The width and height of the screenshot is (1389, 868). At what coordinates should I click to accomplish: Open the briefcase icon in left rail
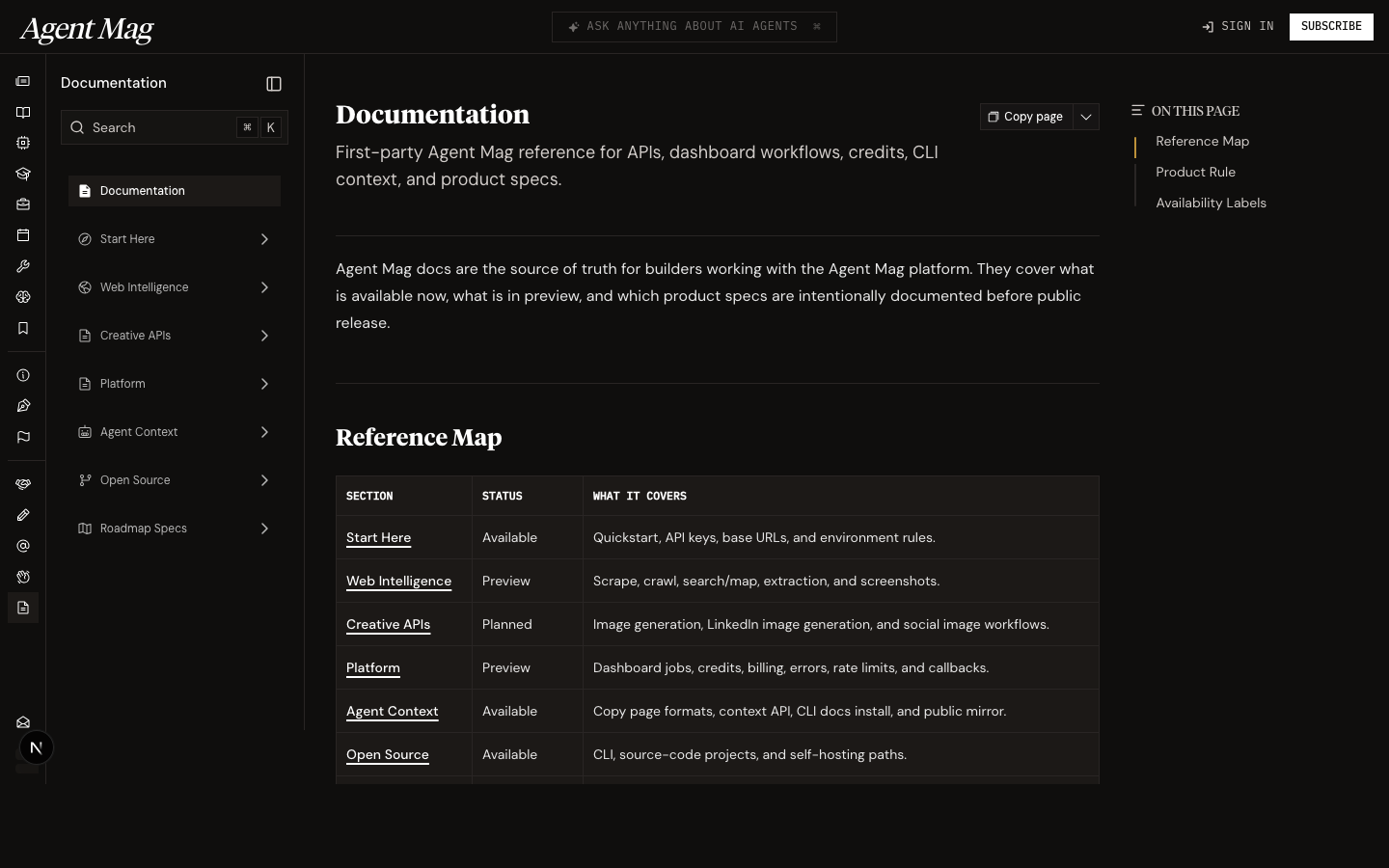(x=23, y=204)
